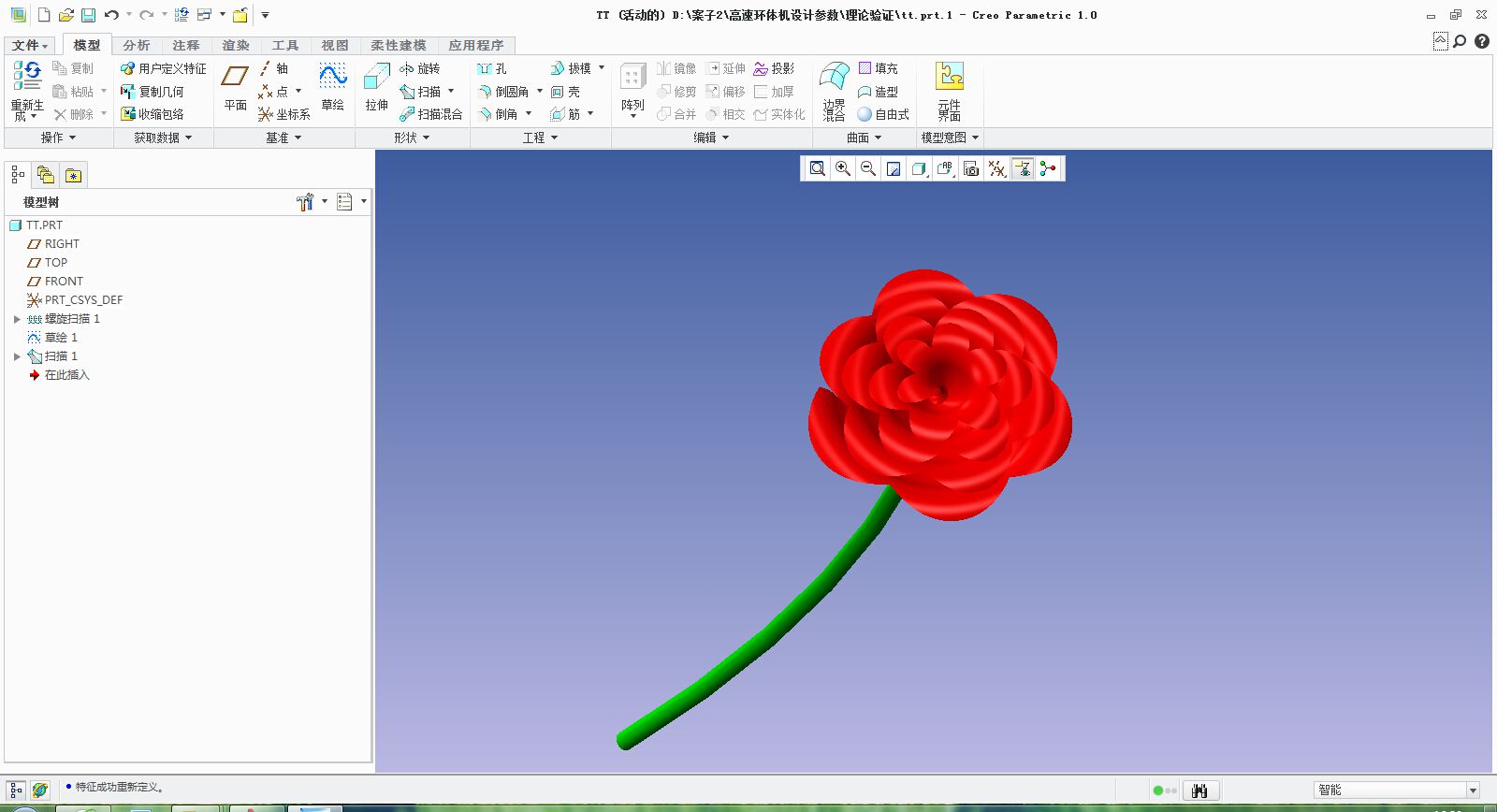This screenshot has height=812, width=1497.
Task: Switch to the 分析 ribbon tab
Action: (137, 45)
